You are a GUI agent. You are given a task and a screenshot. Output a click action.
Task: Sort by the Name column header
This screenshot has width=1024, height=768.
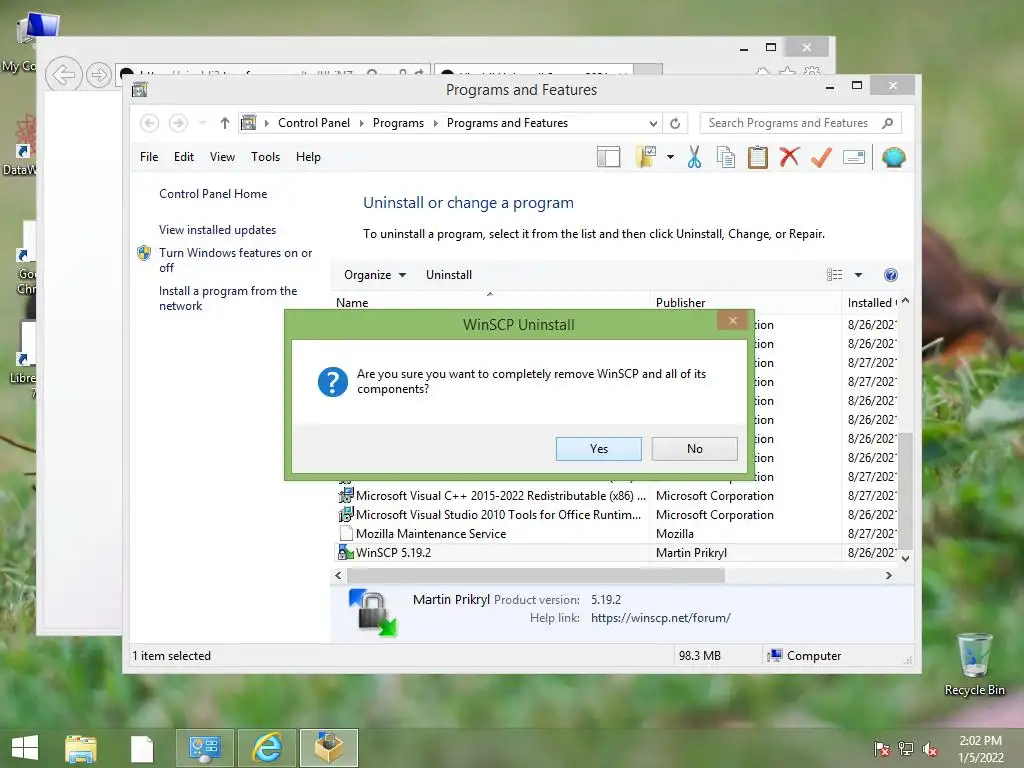pyautogui.click(x=352, y=302)
